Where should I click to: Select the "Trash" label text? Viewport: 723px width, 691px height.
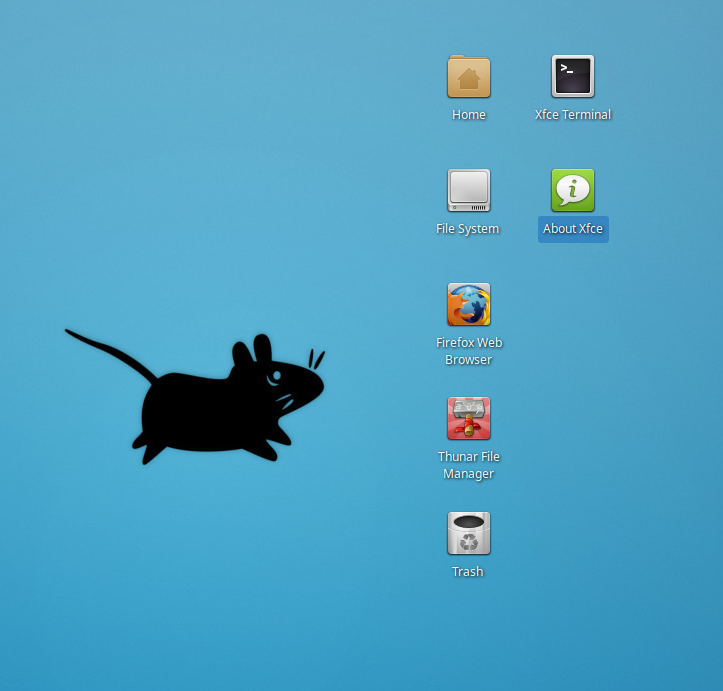(x=468, y=572)
